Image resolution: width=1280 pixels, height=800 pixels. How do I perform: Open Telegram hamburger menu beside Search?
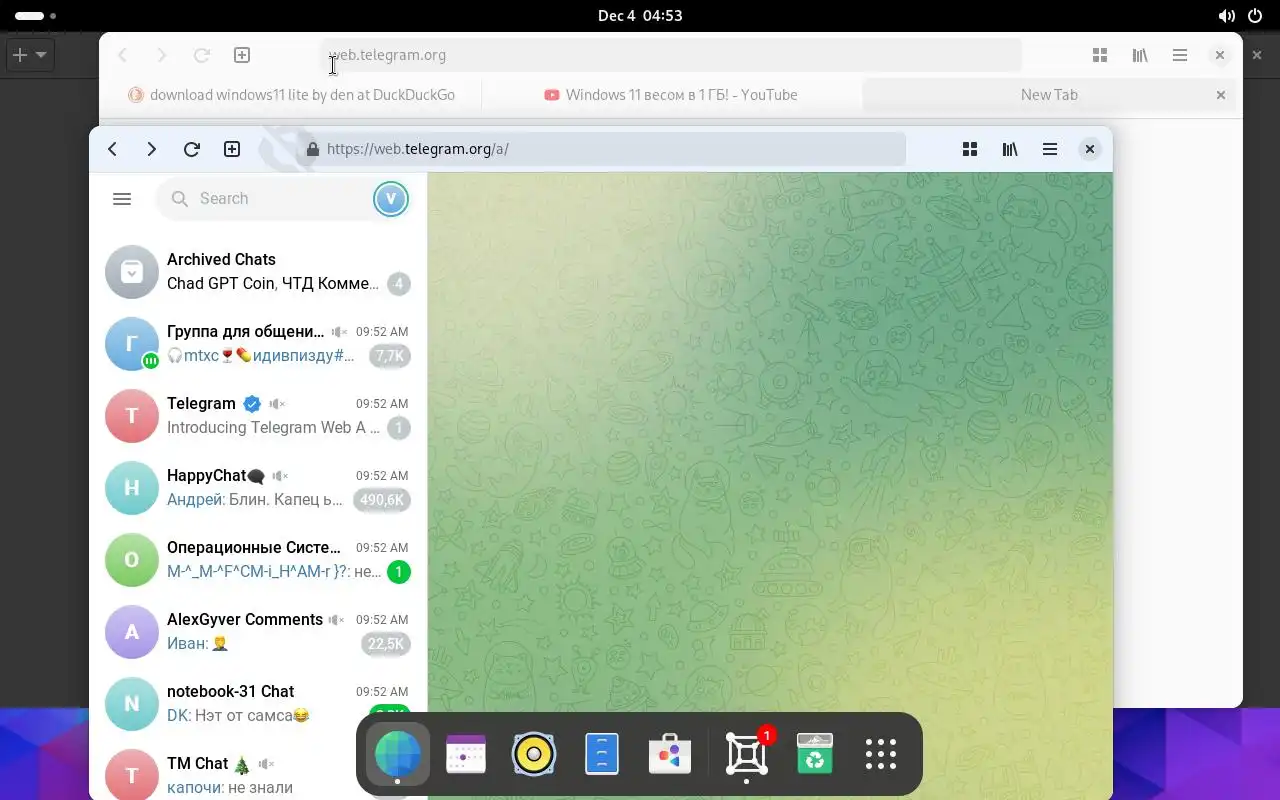click(x=122, y=199)
